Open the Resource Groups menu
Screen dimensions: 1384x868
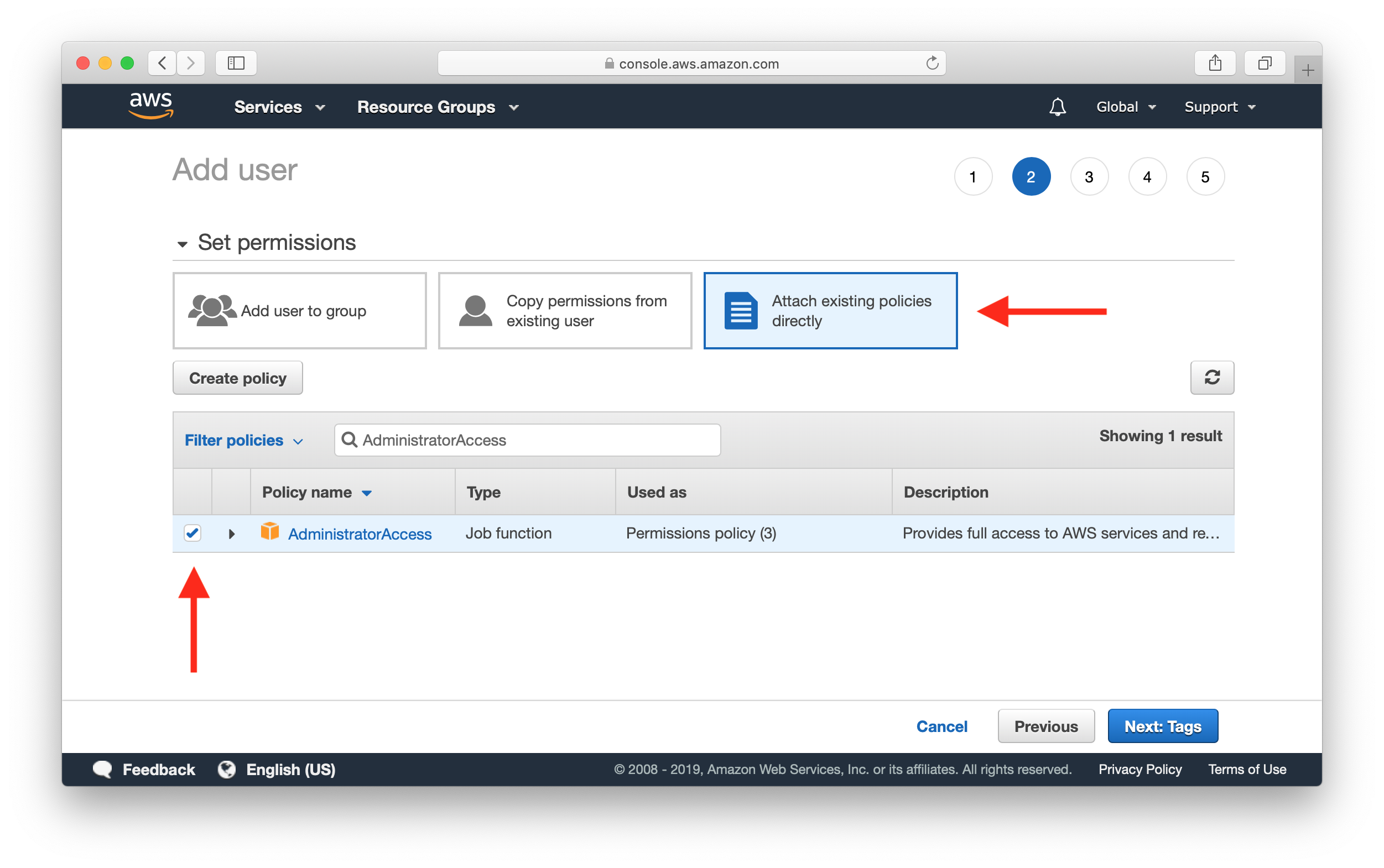tap(438, 107)
